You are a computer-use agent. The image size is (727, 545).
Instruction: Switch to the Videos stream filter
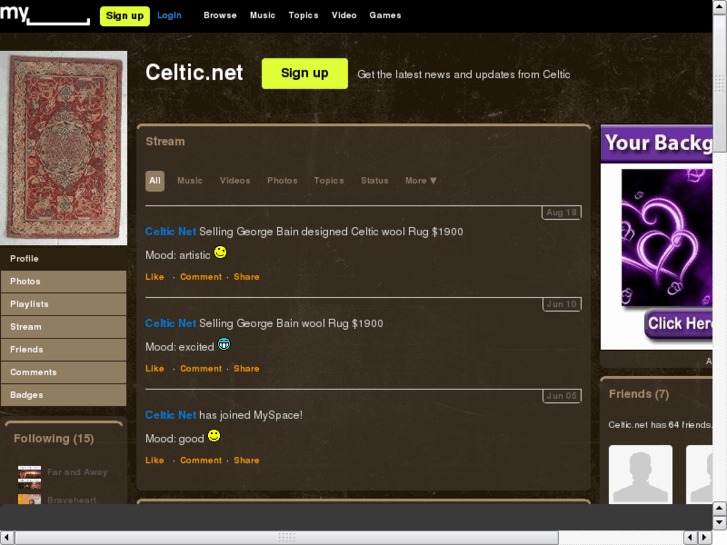(x=235, y=181)
